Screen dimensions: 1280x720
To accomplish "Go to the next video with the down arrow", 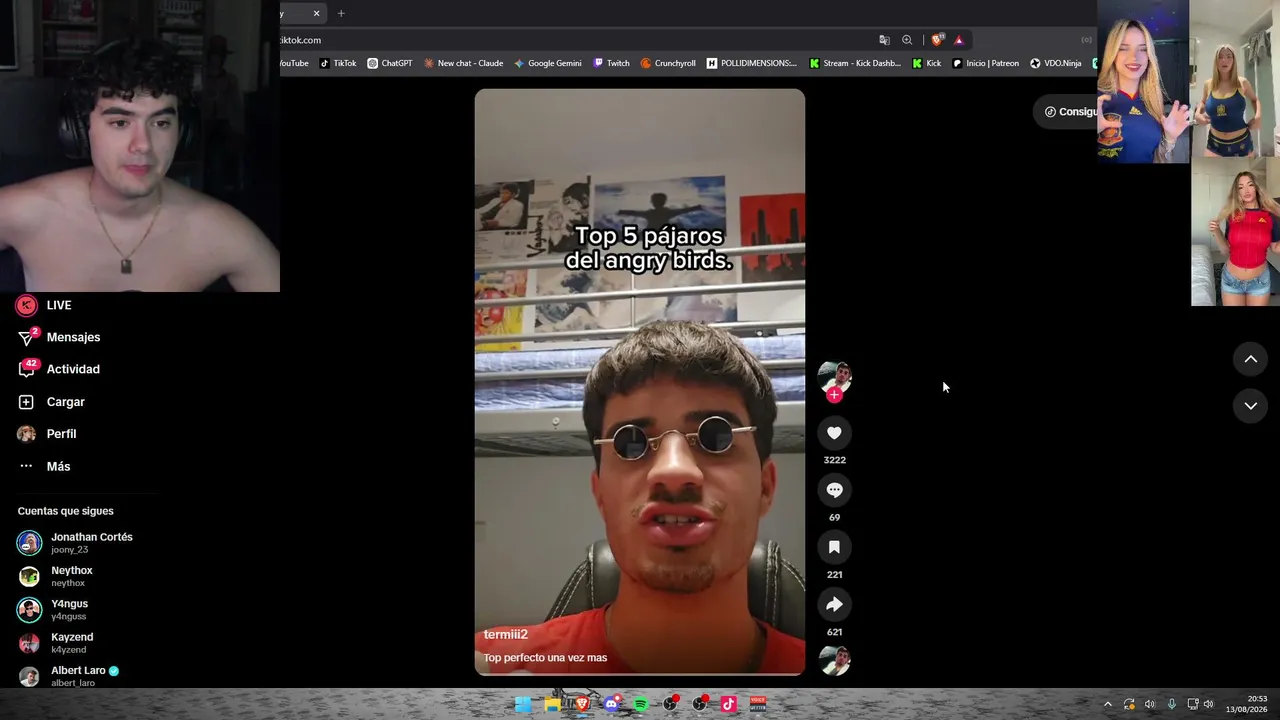I will 1250,405.
